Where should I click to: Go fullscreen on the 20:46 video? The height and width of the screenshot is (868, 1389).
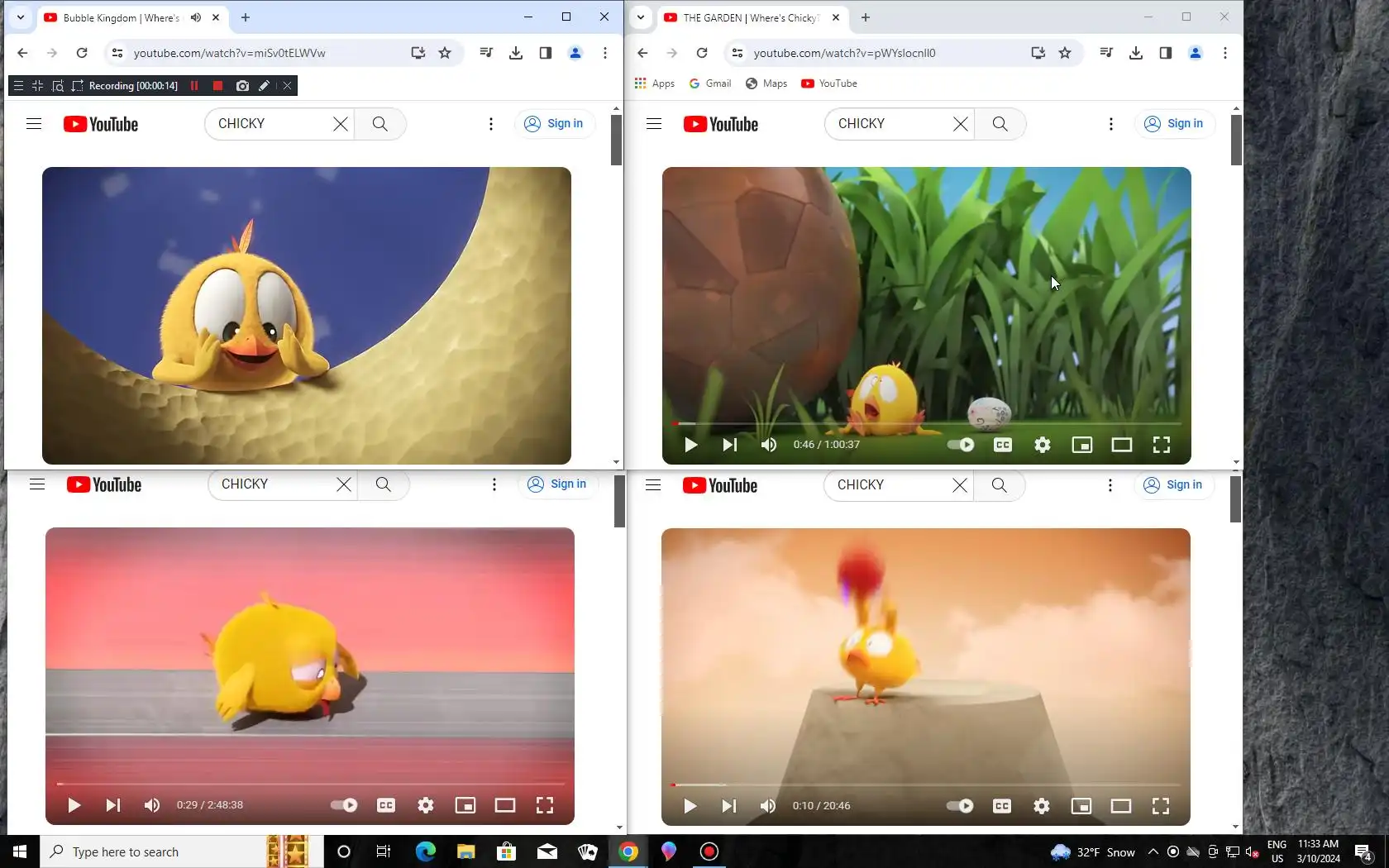point(1161,806)
